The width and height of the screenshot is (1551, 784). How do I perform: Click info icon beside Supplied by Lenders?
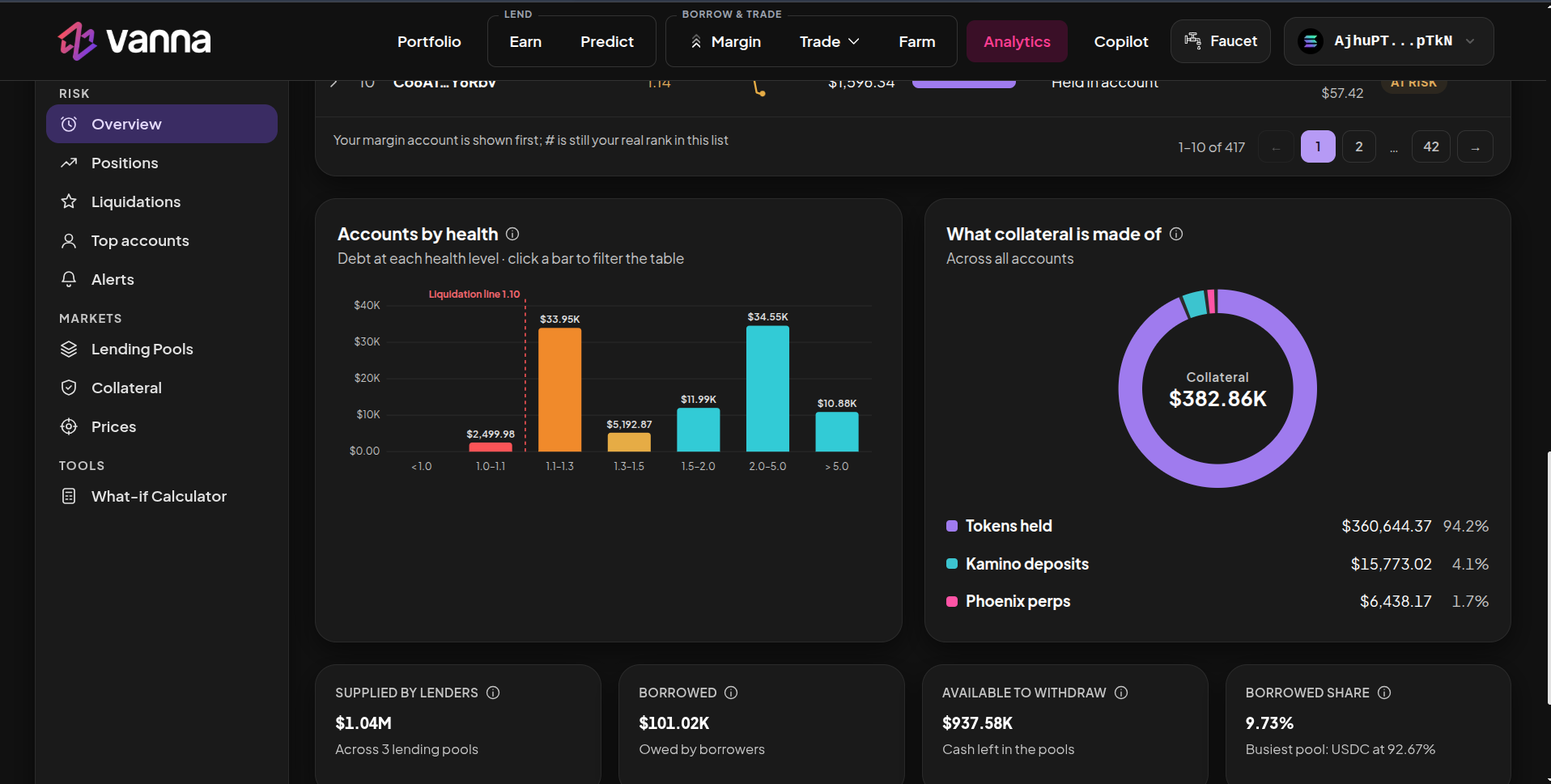click(493, 693)
